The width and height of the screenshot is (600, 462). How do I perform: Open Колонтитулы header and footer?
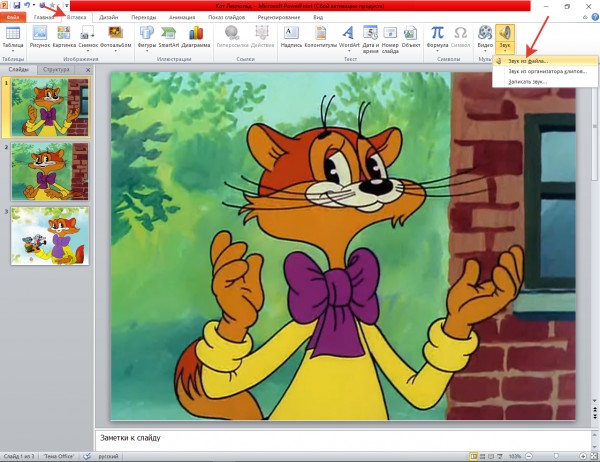(x=321, y=37)
